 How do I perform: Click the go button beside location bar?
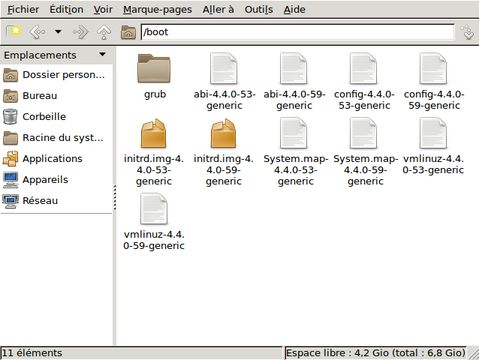(468, 32)
